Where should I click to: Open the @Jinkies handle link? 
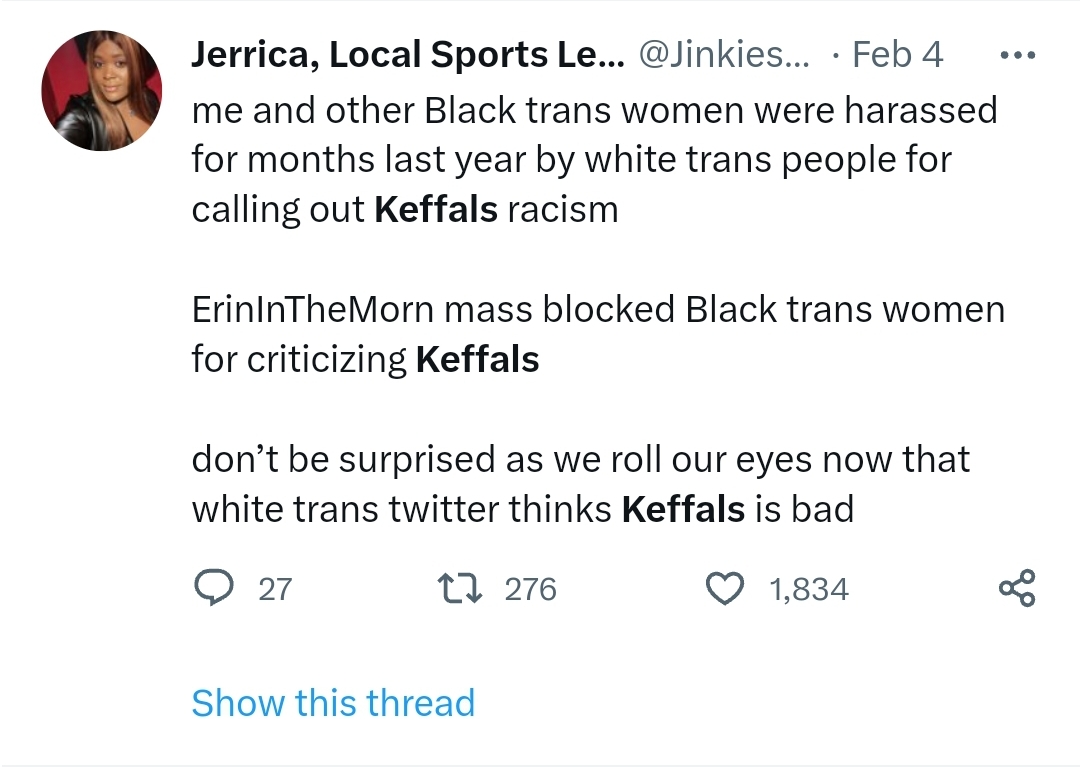coord(725,54)
